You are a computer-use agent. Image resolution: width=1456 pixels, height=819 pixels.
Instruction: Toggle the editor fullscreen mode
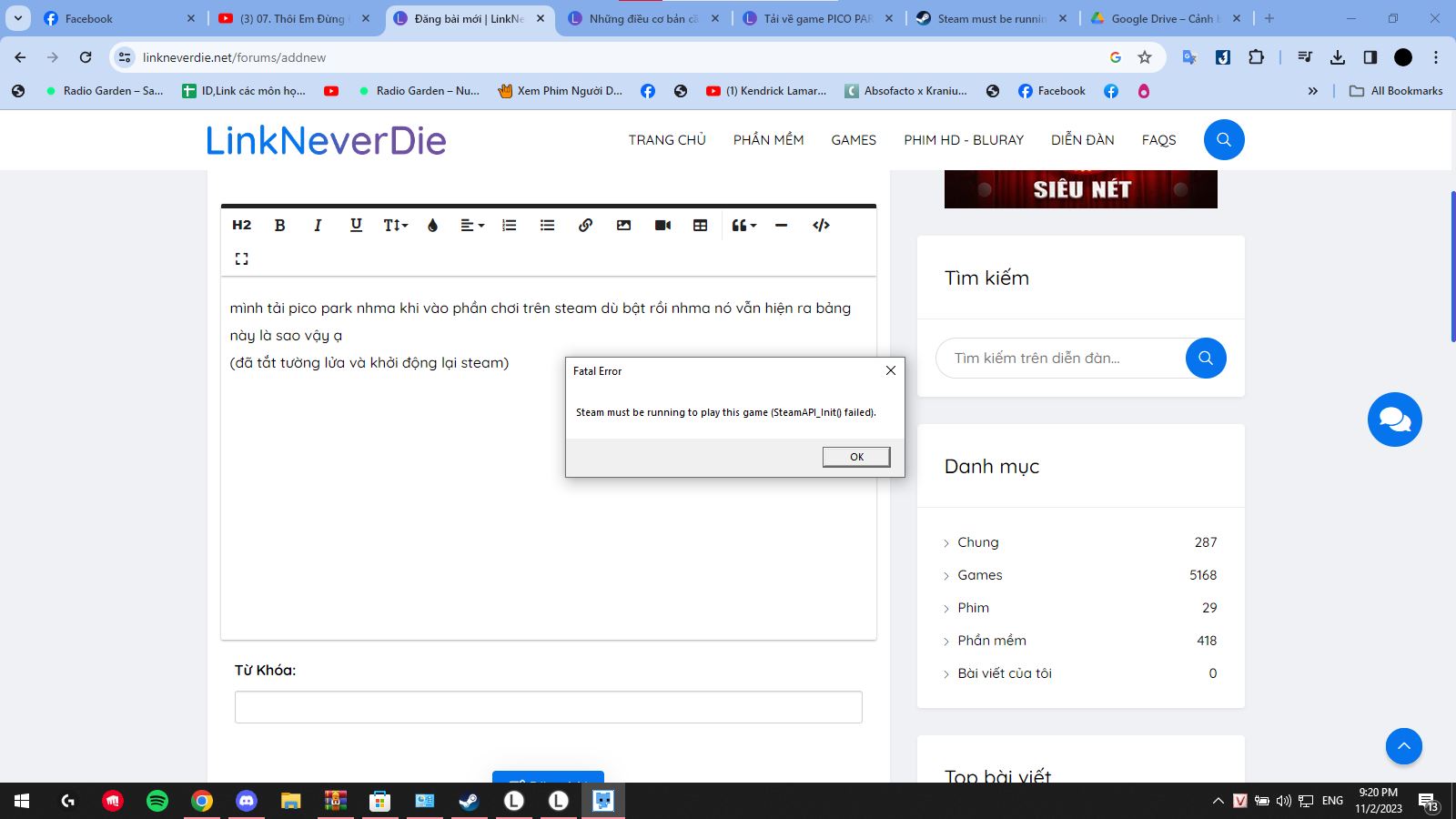(x=241, y=259)
